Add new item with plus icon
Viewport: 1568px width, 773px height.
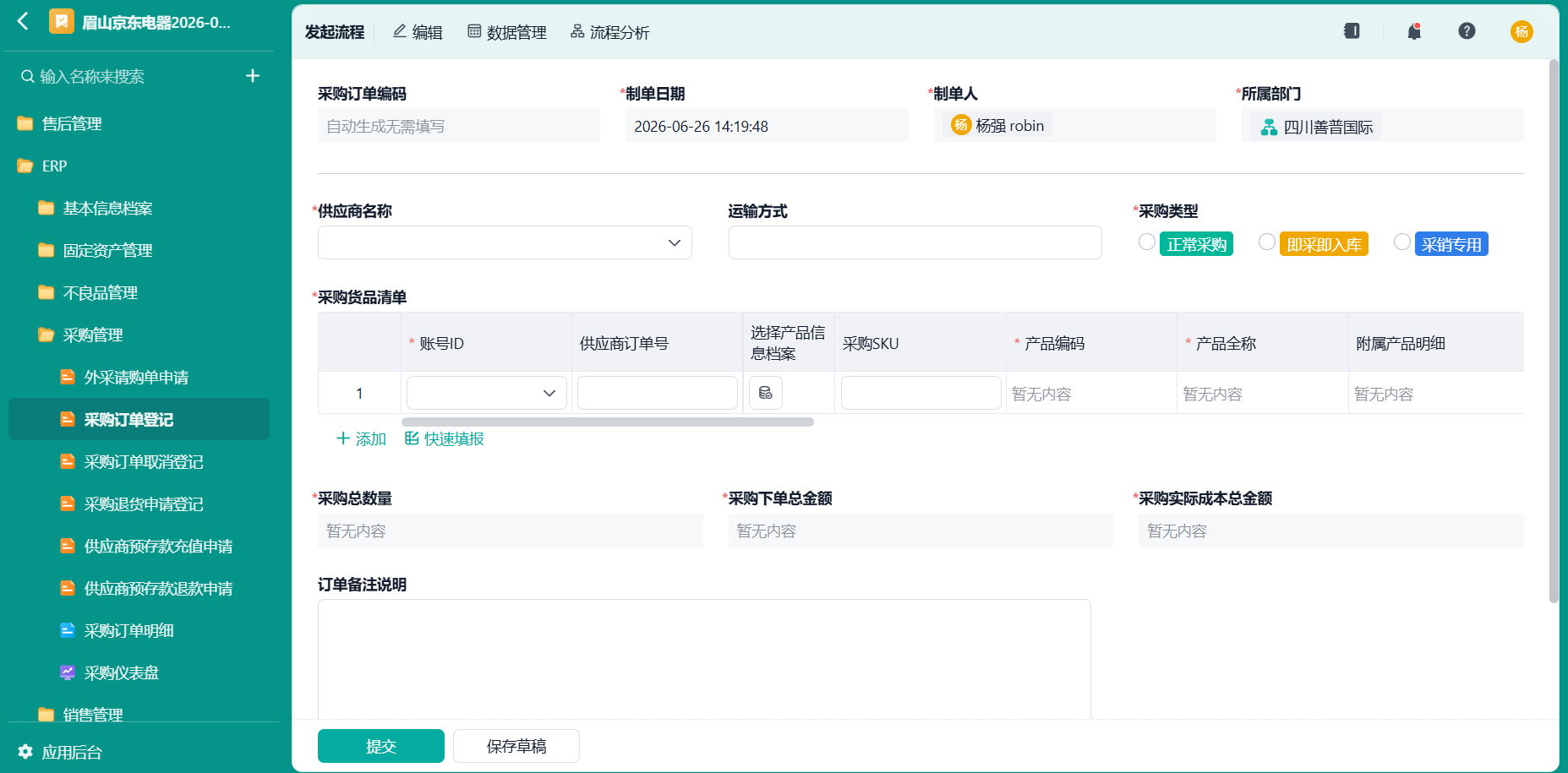[x=252, y=76]
